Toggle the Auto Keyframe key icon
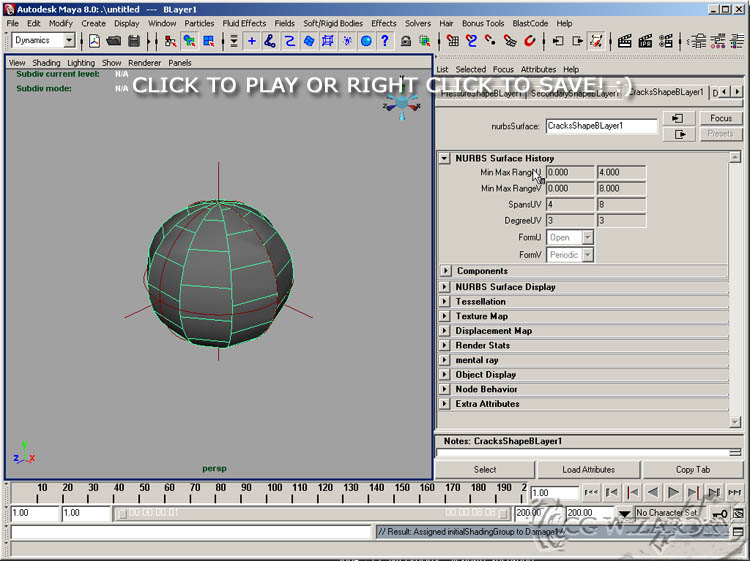 (x=719, y=513)
